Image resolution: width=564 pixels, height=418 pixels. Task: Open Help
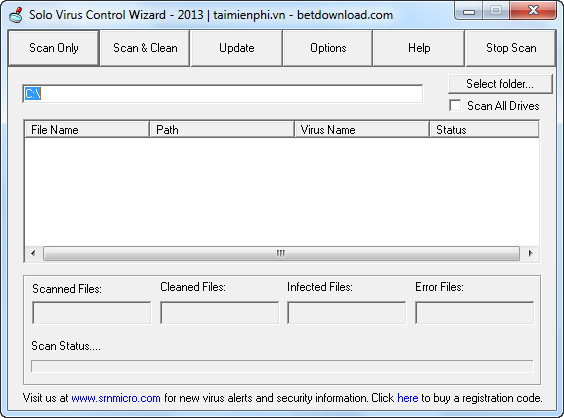(x=419, y=48)
